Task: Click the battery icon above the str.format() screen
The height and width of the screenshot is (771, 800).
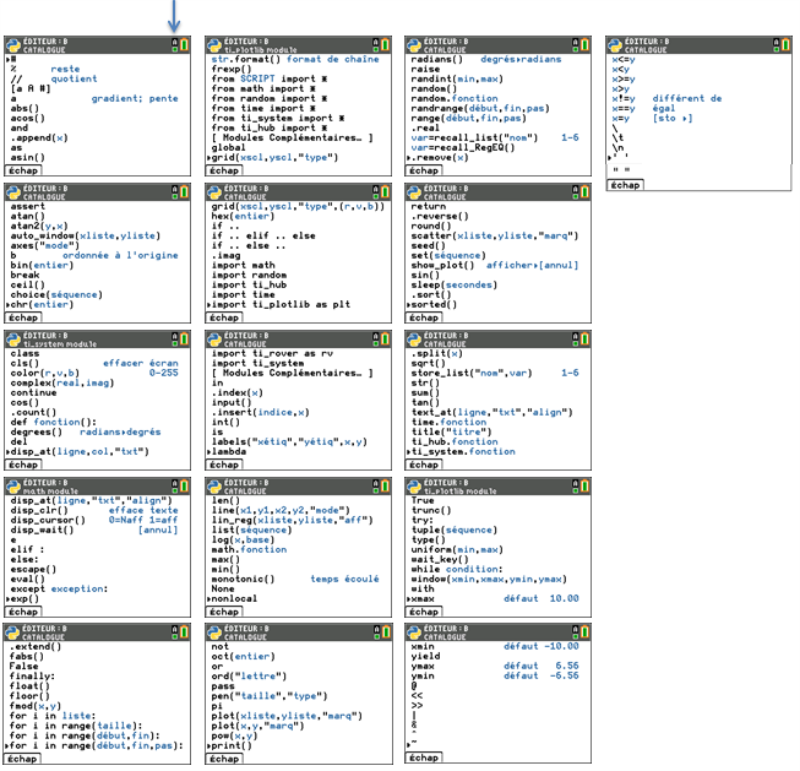Action: click(x=386, y=43)
